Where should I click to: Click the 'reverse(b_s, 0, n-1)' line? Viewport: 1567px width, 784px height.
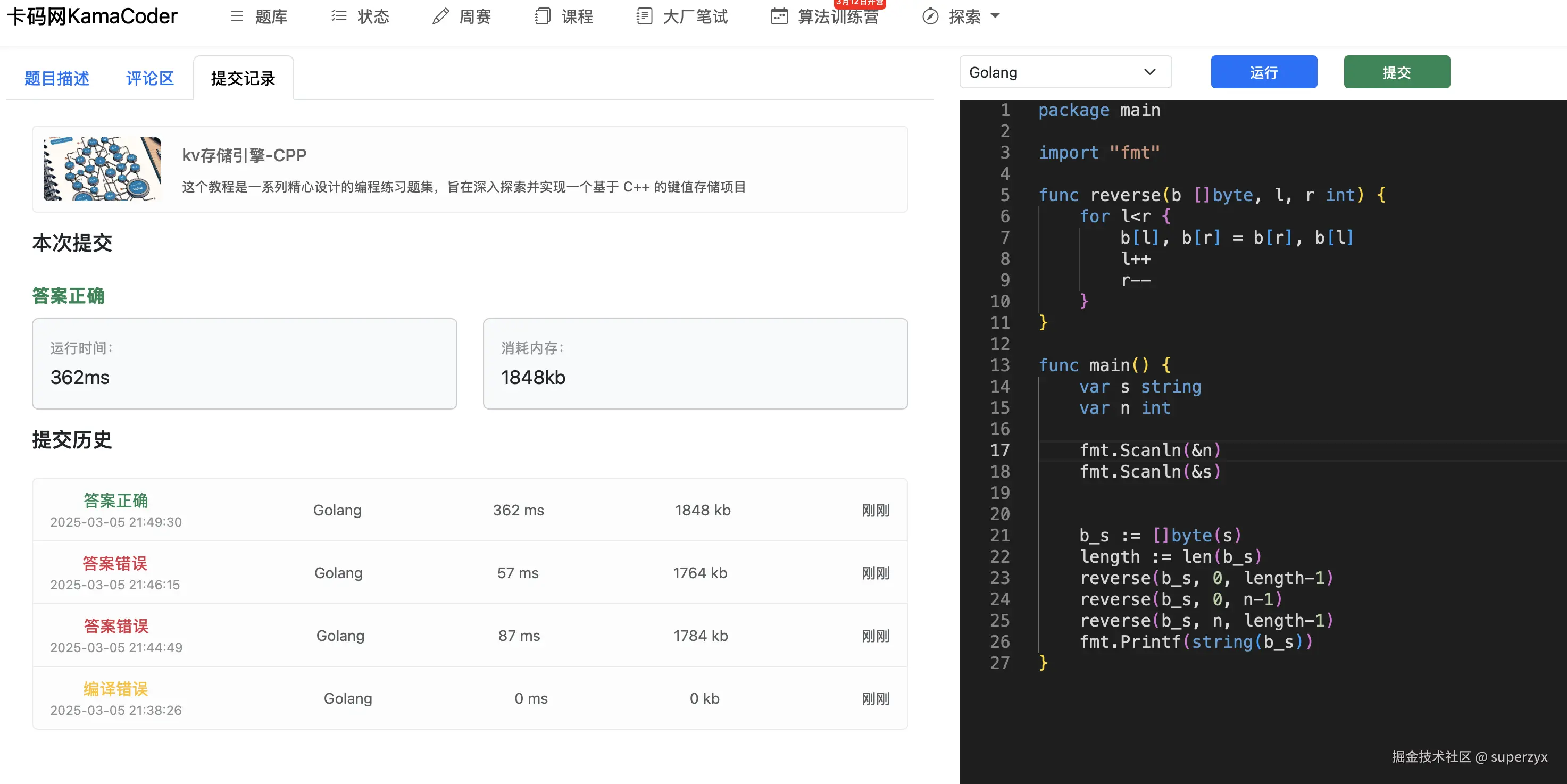click(1181, 599)
